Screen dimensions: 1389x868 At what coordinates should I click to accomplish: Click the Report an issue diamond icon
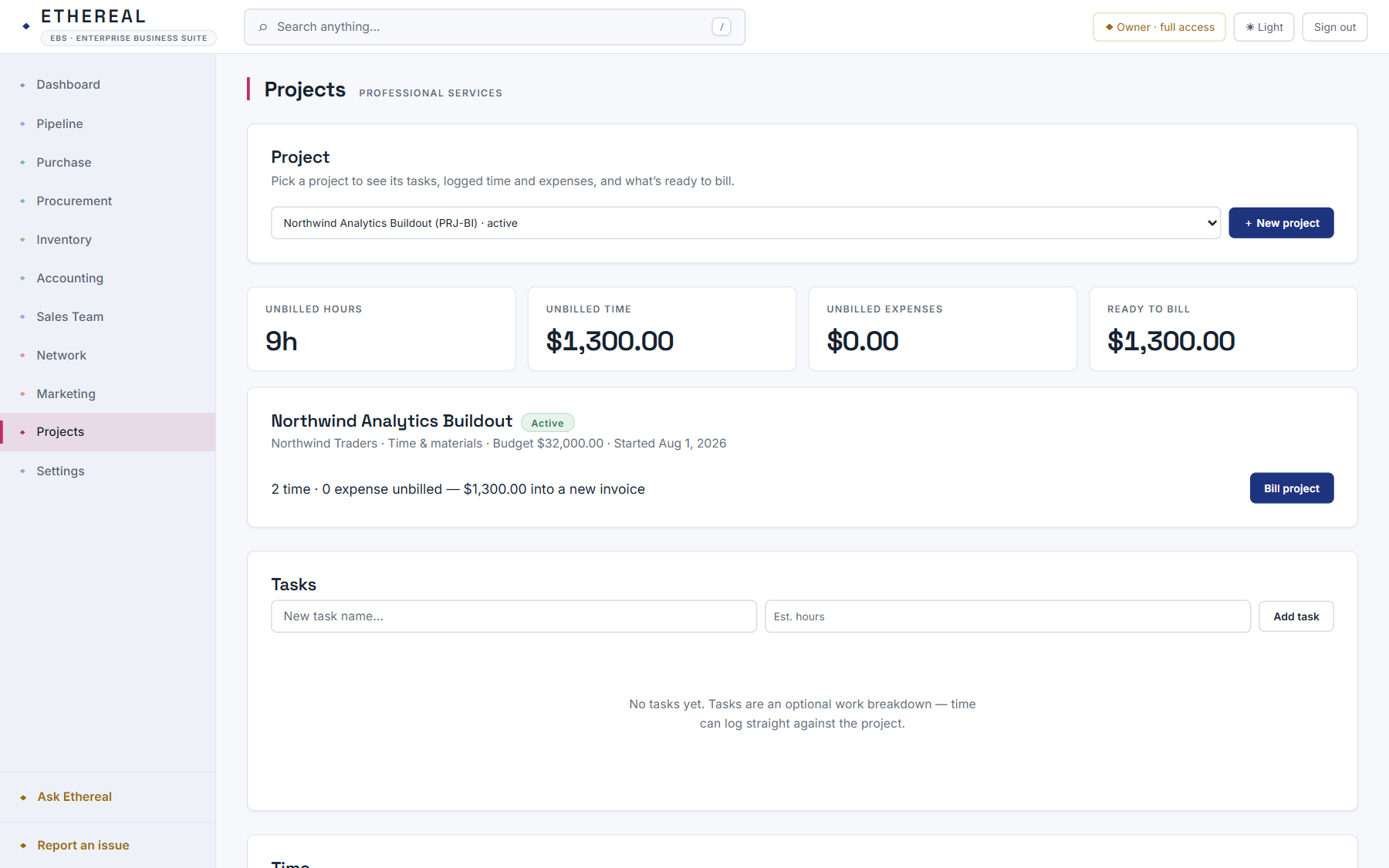(x=23, y=846)
